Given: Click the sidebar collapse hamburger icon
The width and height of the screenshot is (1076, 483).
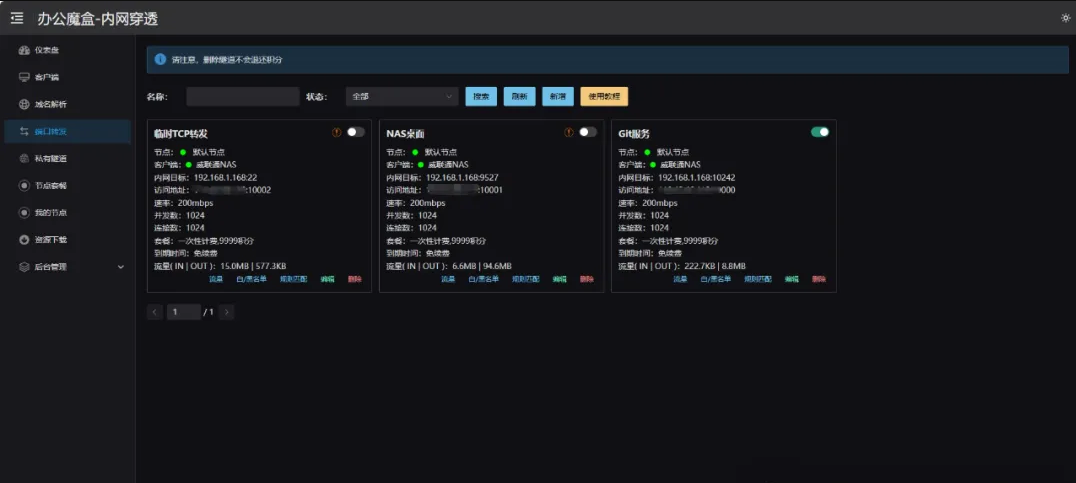Looking at the screenshot, I should point(17,18).
